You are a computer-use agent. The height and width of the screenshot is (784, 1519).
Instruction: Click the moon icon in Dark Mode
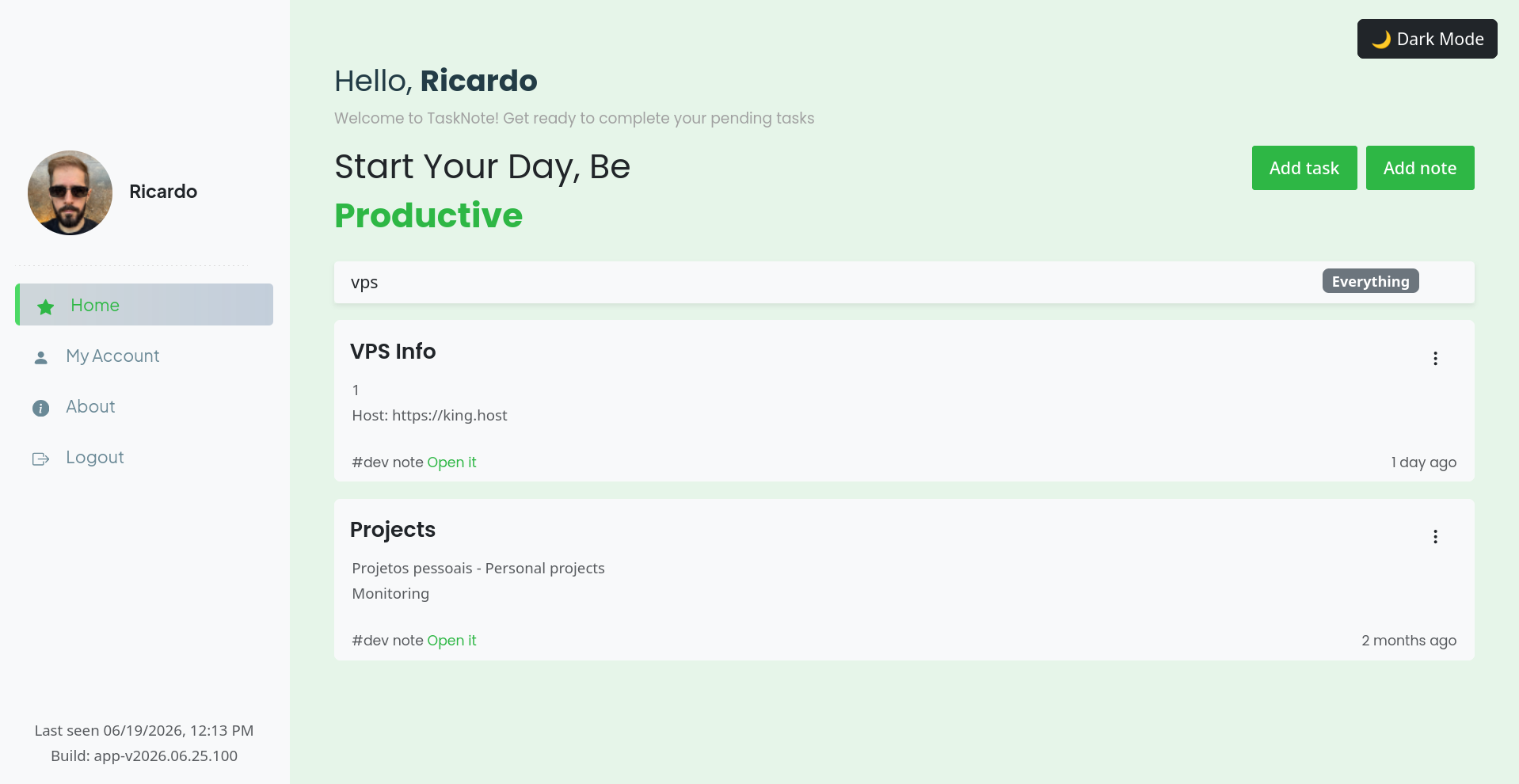[x=1381, y=40]
